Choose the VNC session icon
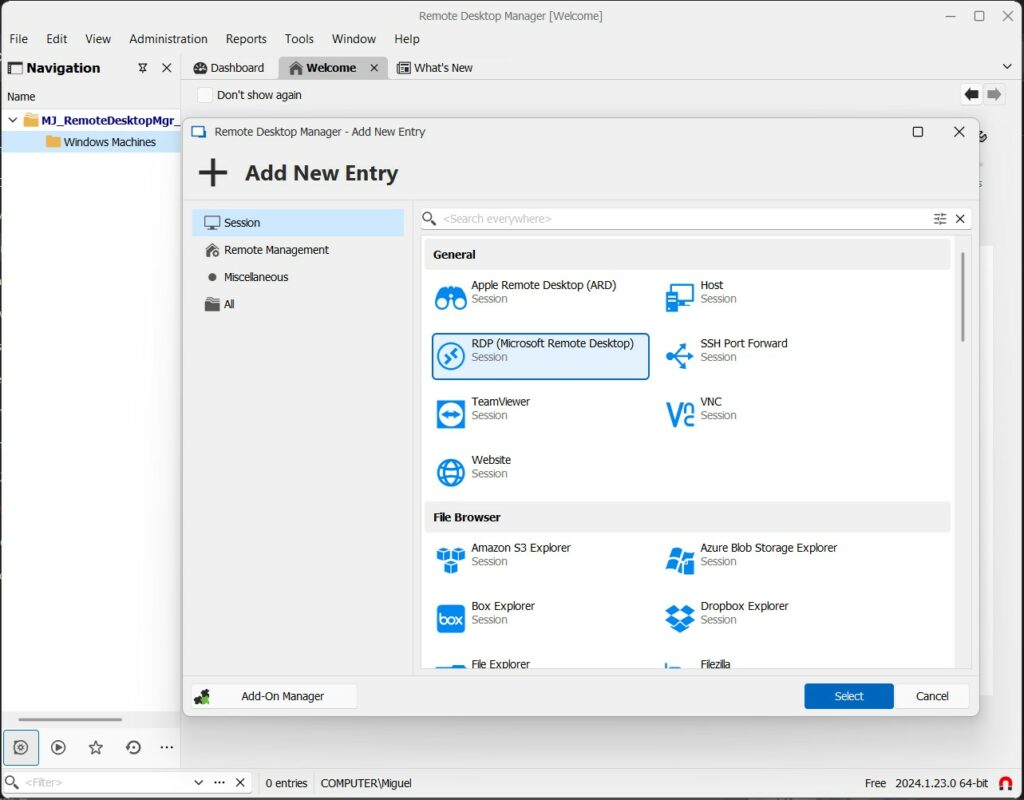 tap(680, 414)
